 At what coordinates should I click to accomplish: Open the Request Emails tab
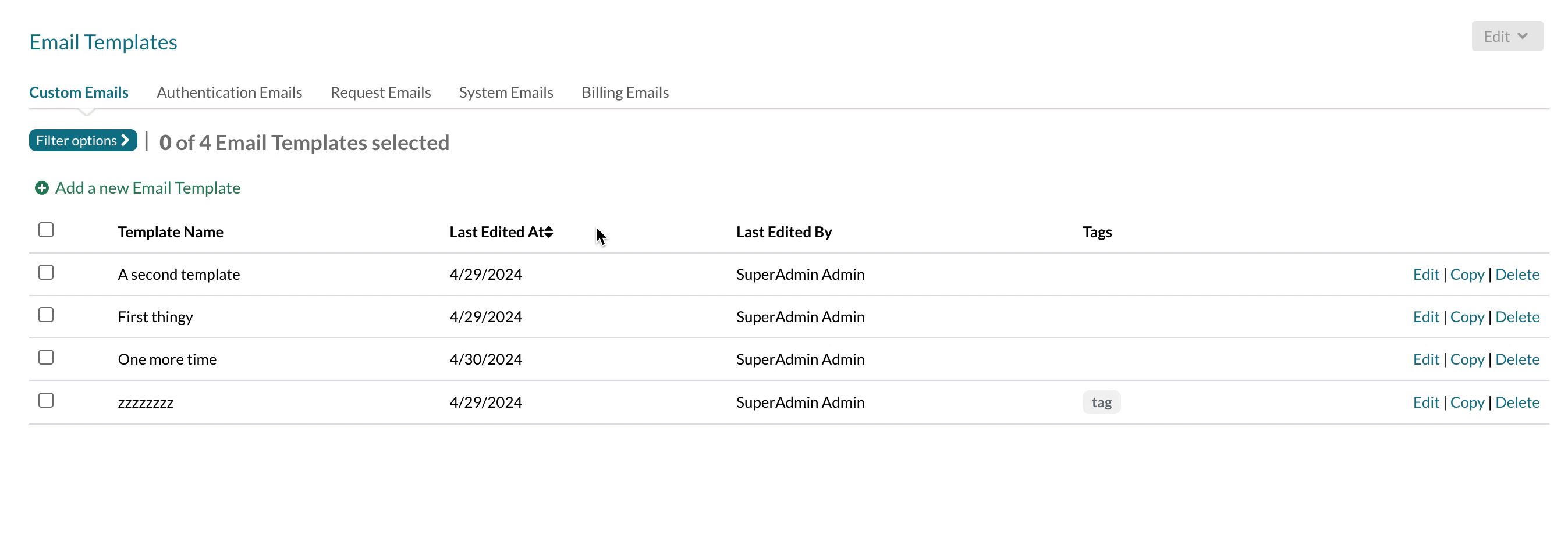click(380, 92)
